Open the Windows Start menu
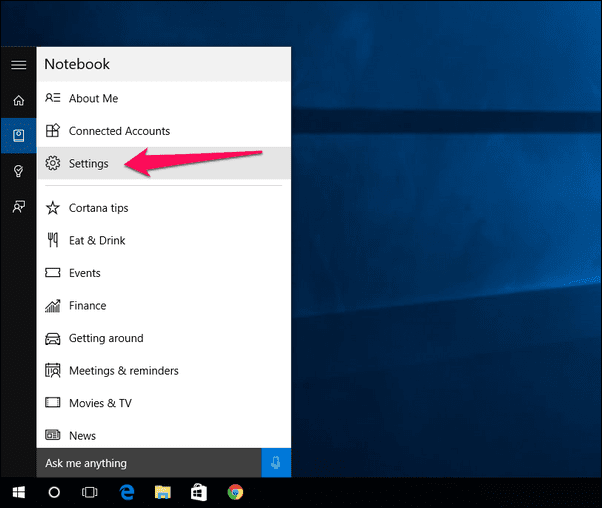The height and width of the screenshot is (508, 602). (x=18, y=492)
